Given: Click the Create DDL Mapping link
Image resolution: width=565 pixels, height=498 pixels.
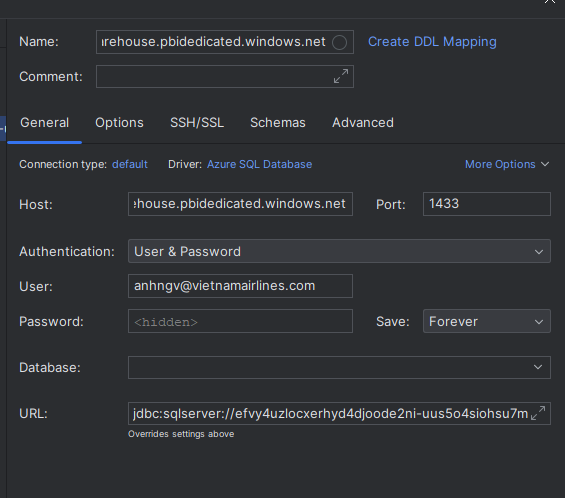Looking at the screenshot, I should (x=432, y=42).
